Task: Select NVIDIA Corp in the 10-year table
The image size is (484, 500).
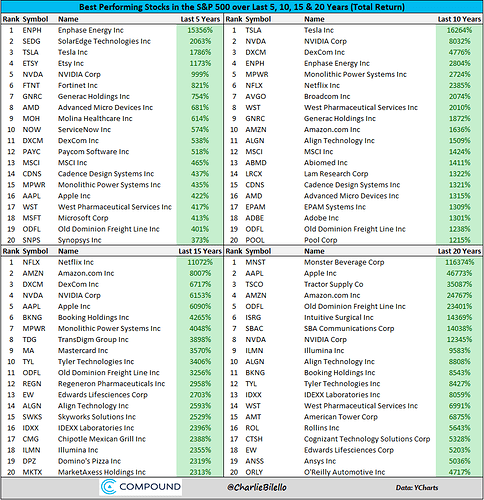Action: point(325,41)
